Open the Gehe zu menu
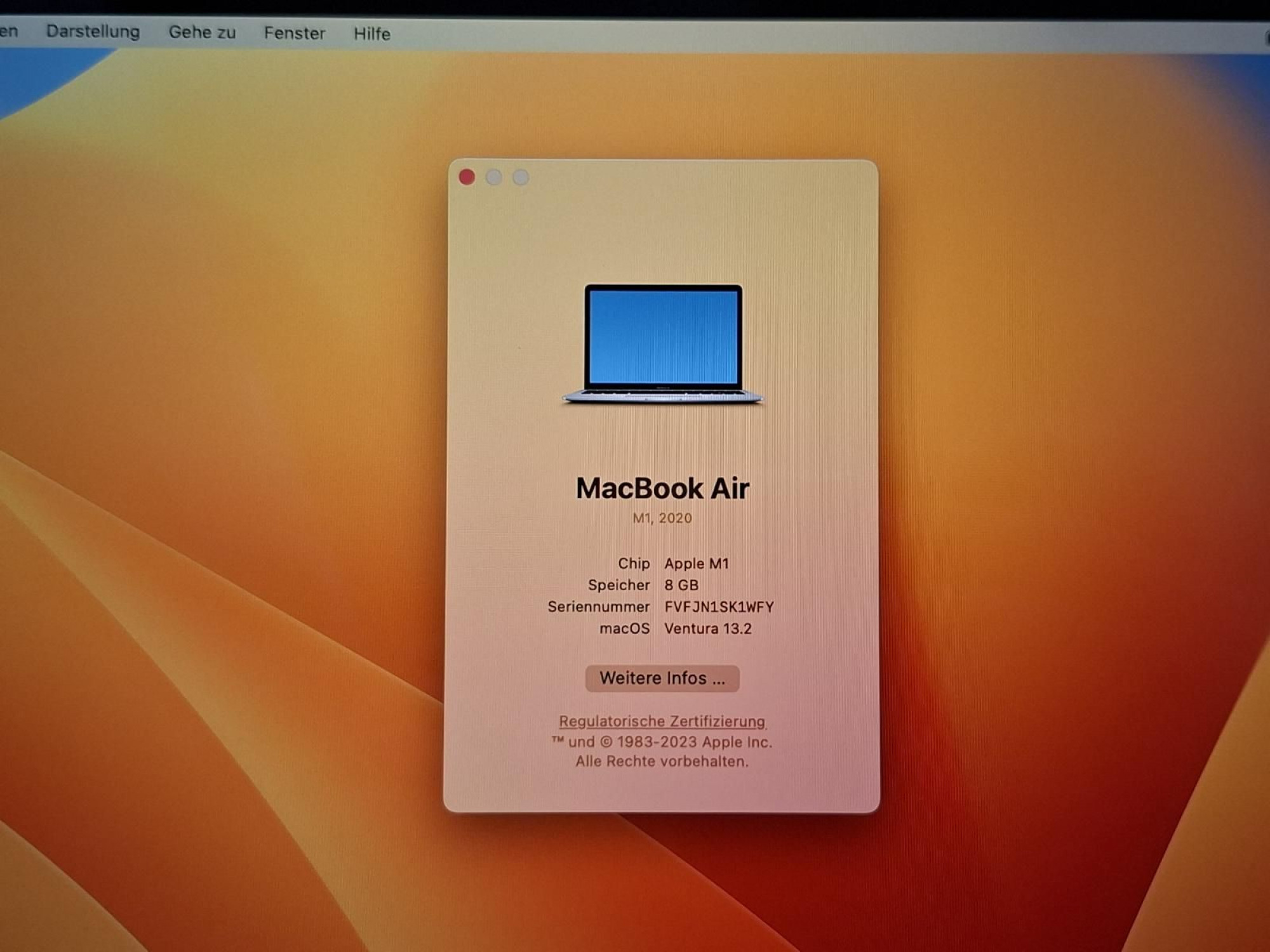This screenshot has height=952, width=1270. (202, 32)
